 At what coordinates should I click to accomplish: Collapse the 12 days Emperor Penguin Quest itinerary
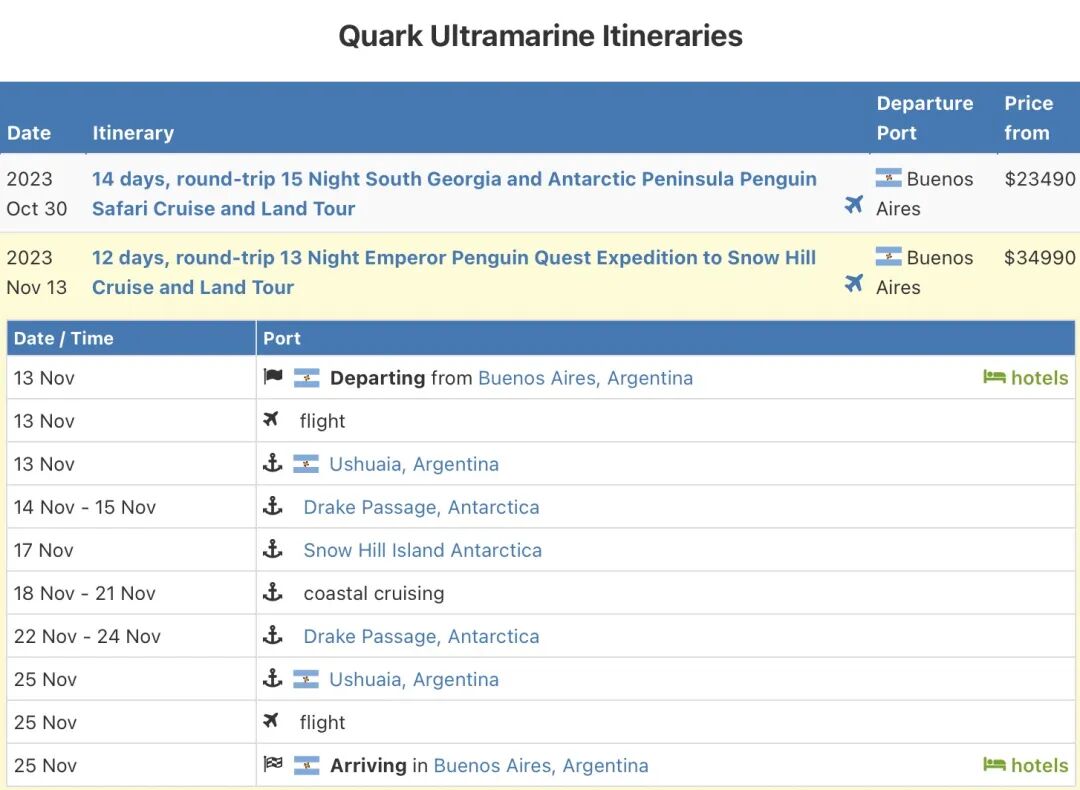pos(454,272)
